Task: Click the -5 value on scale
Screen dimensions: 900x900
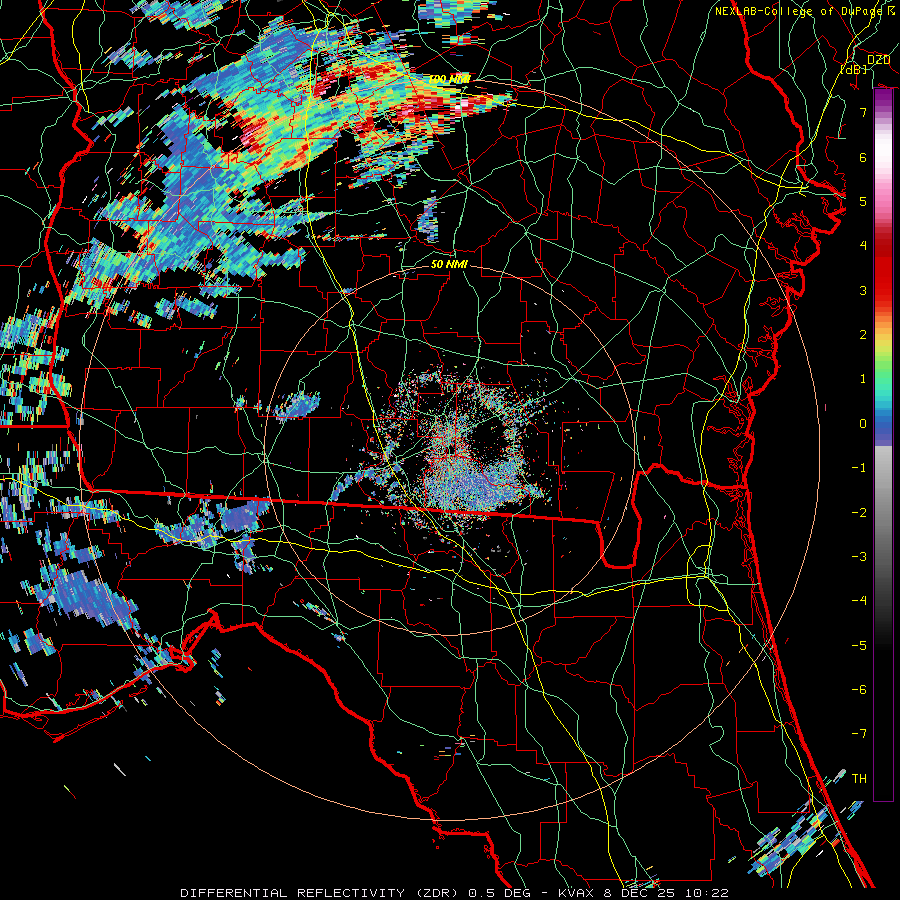Action: (x=859, y=646)
